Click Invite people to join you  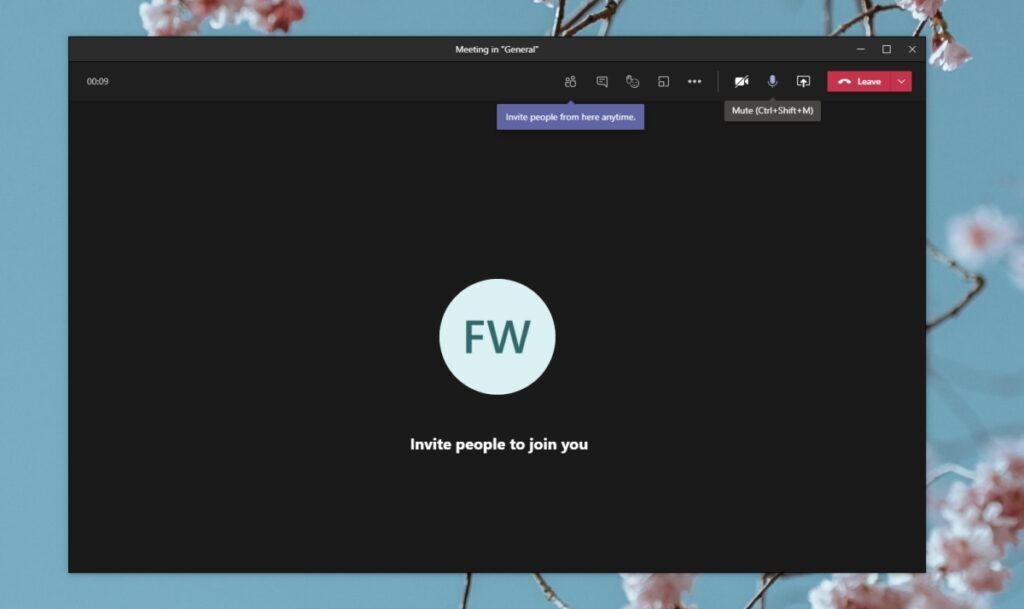497,444
